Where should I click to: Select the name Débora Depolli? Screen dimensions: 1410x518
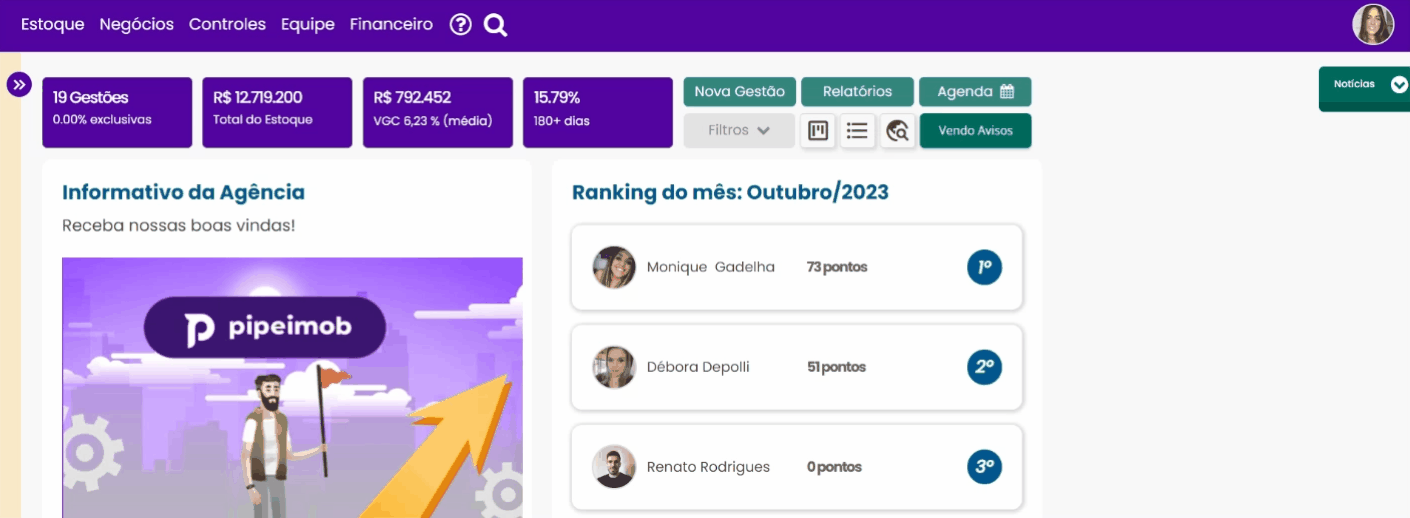698,367
